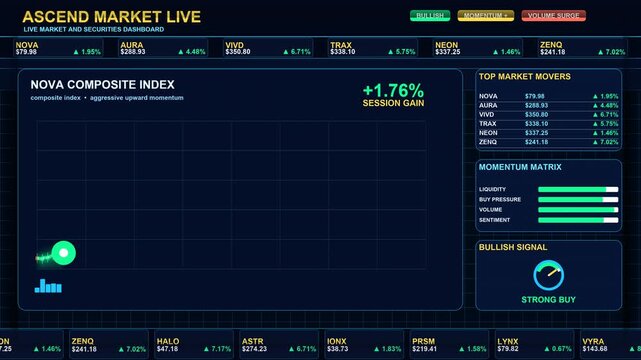Image resolution: width=641 pixels, height=360 pixels.
Task: Select LYNX in the bottom ticker strip
Action: click(x=534, y=344)
